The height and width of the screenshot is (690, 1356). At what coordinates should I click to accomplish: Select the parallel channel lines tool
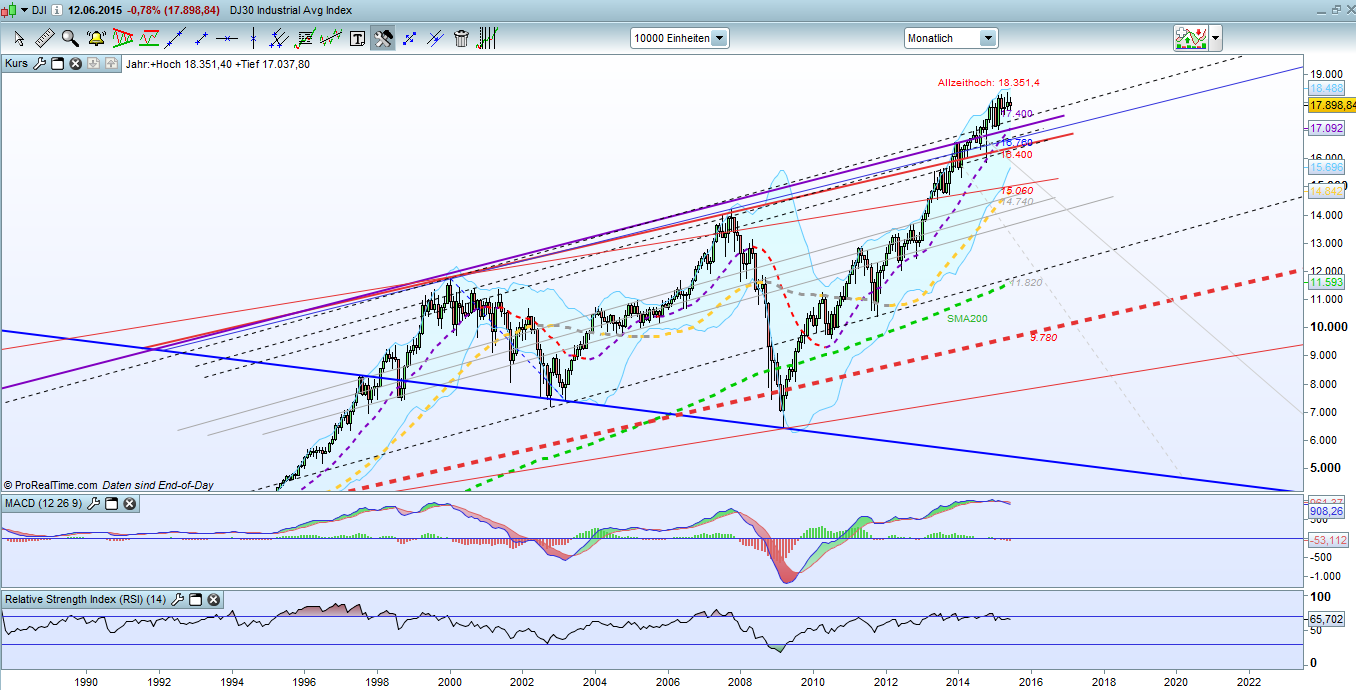[x=280, y=39]
